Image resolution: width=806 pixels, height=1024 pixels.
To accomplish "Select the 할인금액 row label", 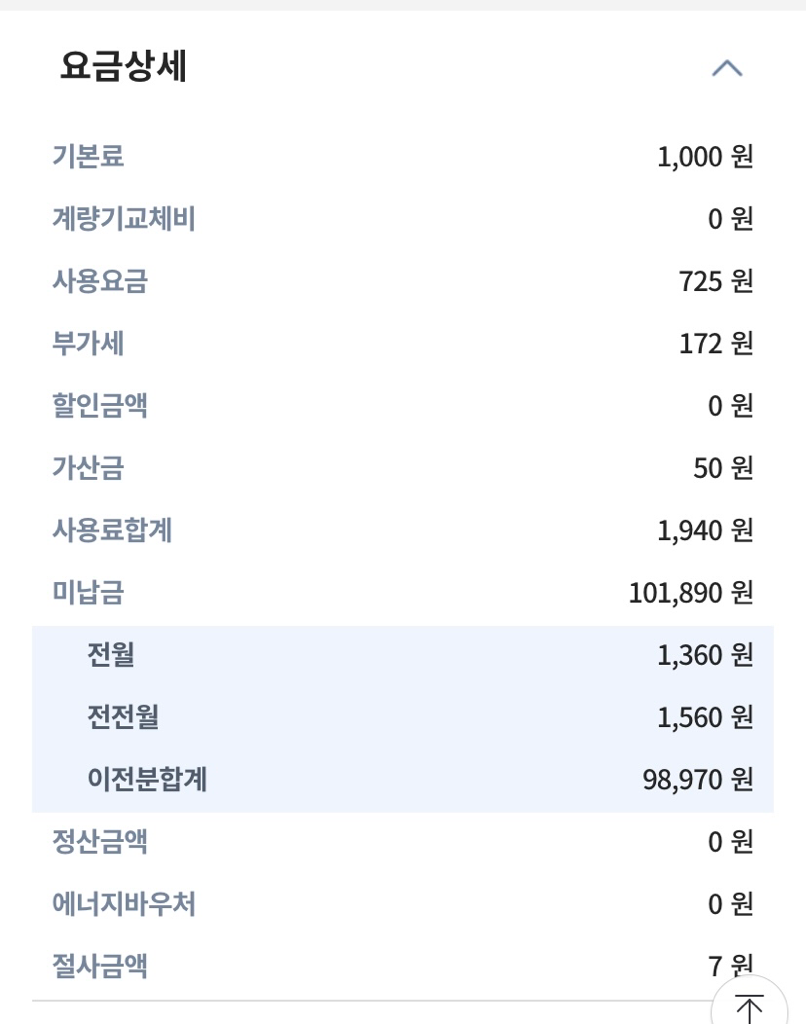I will [100, 405].
